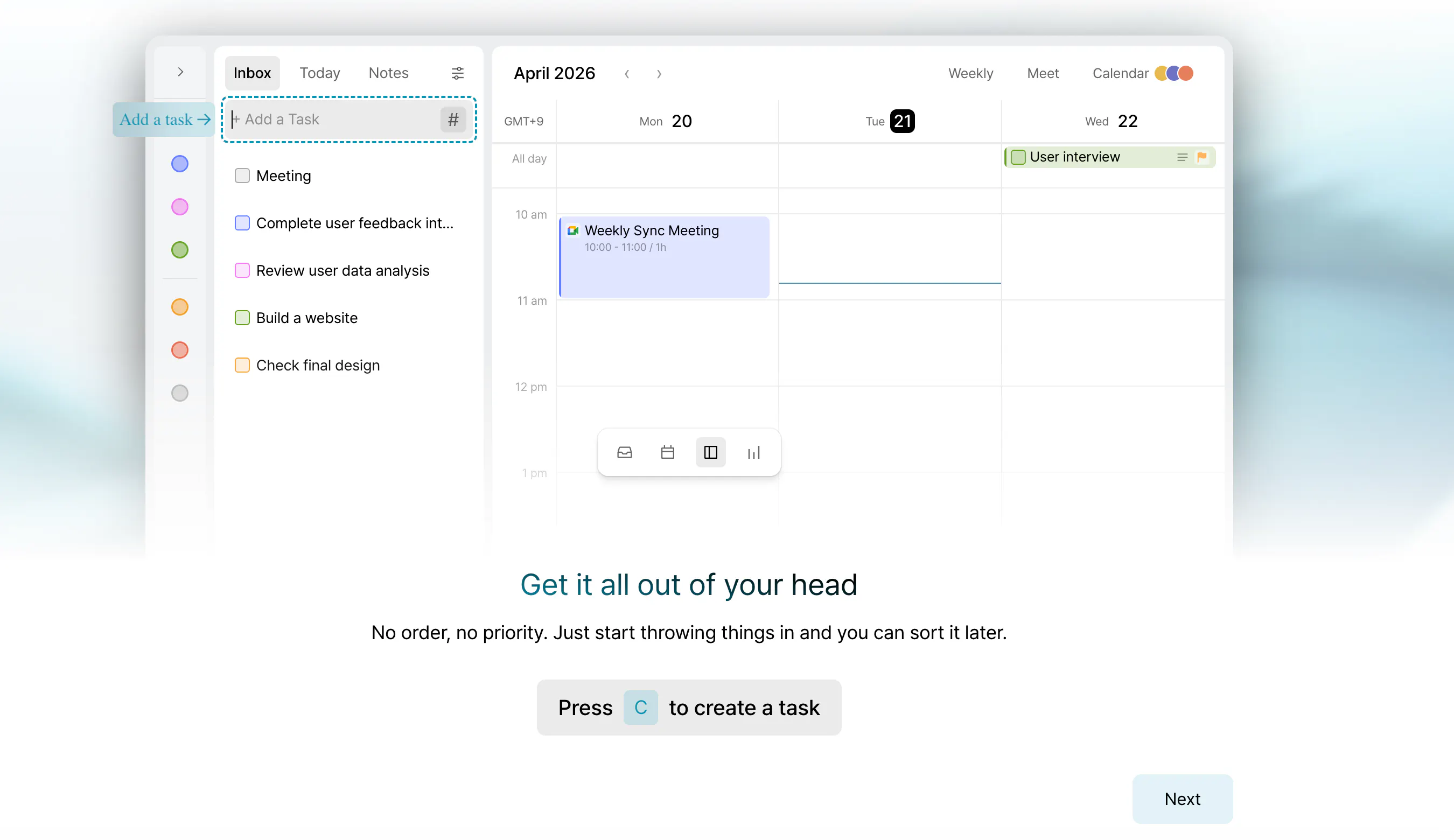This screenshot has width=1454, height=840.
Task: Expand the left sidebar chevron
Action: point(180,72)
